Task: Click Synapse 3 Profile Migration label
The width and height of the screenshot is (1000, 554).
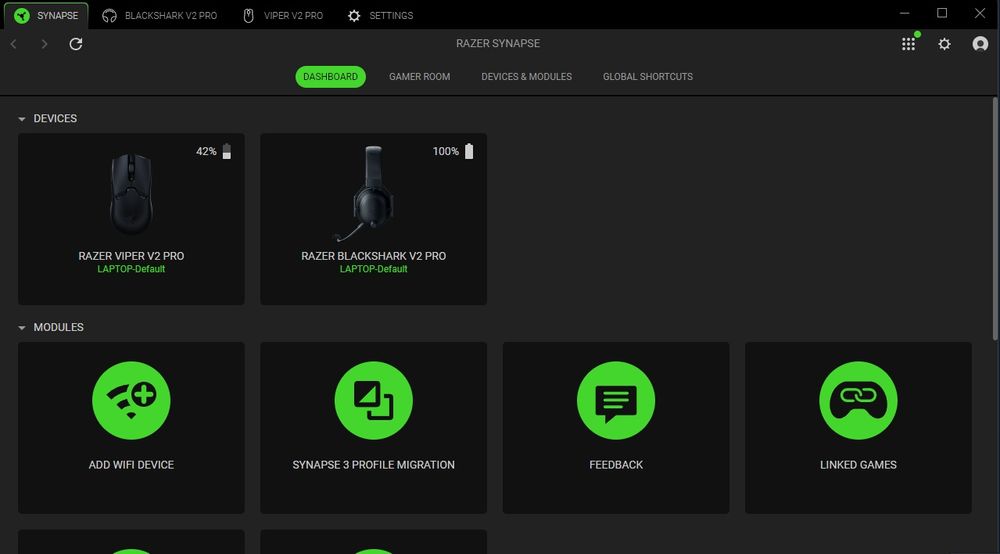Action: point(373,465)
